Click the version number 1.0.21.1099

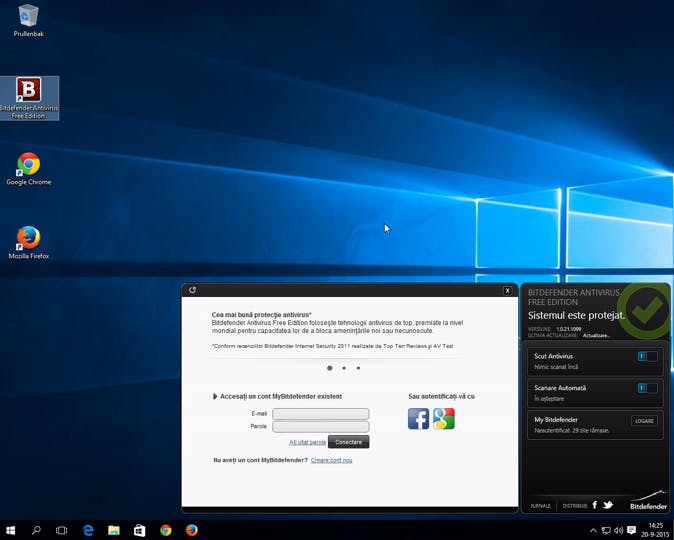(569, 329)
